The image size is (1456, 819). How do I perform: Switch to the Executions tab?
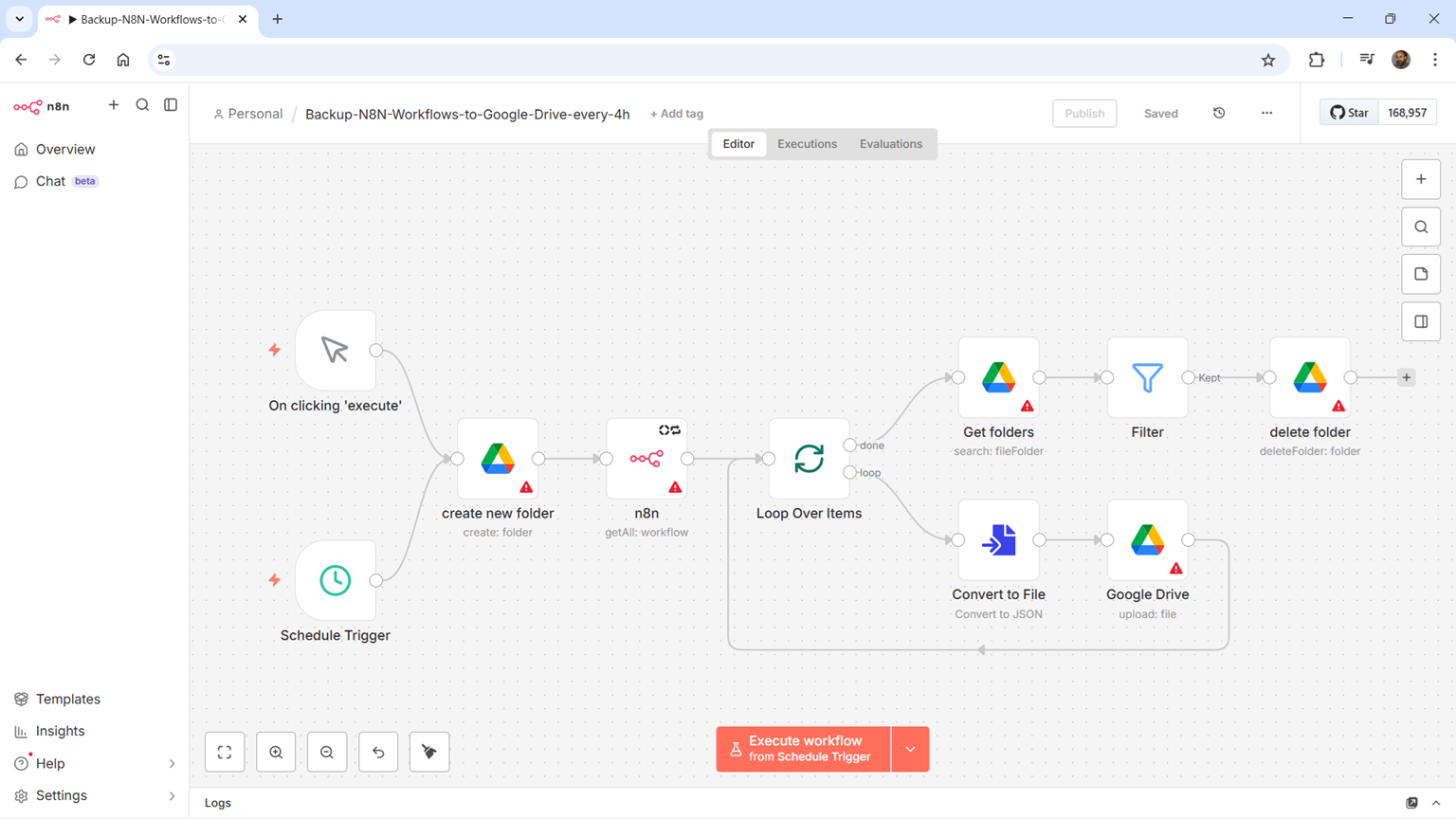tap(807, 144)
